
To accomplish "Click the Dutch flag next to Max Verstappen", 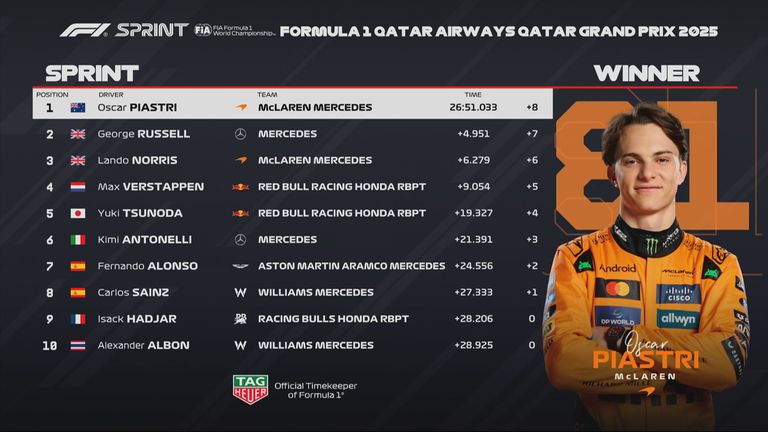I will 77,187.
